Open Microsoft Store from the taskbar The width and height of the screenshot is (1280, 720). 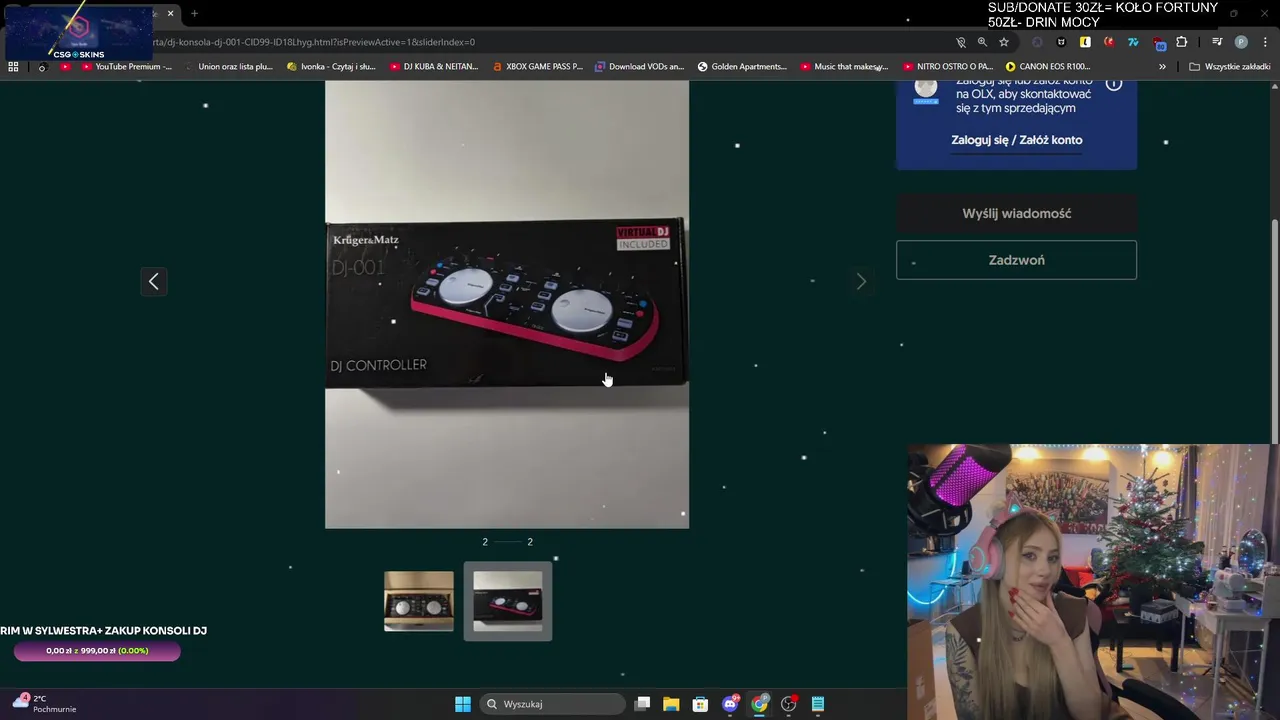coord(700,704)
